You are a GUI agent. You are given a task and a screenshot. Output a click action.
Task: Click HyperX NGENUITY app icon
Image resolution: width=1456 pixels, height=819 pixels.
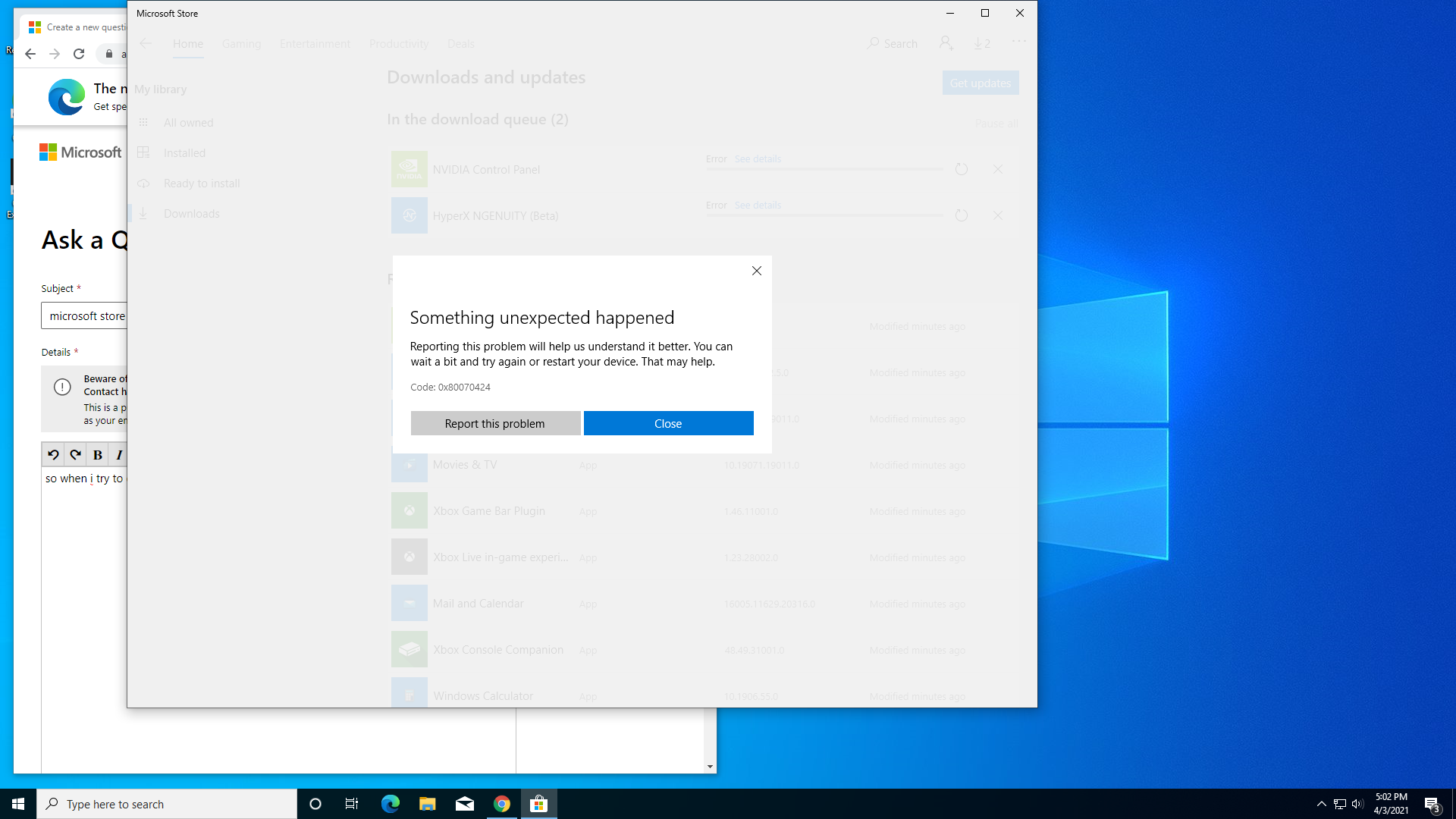pos(409,215)
